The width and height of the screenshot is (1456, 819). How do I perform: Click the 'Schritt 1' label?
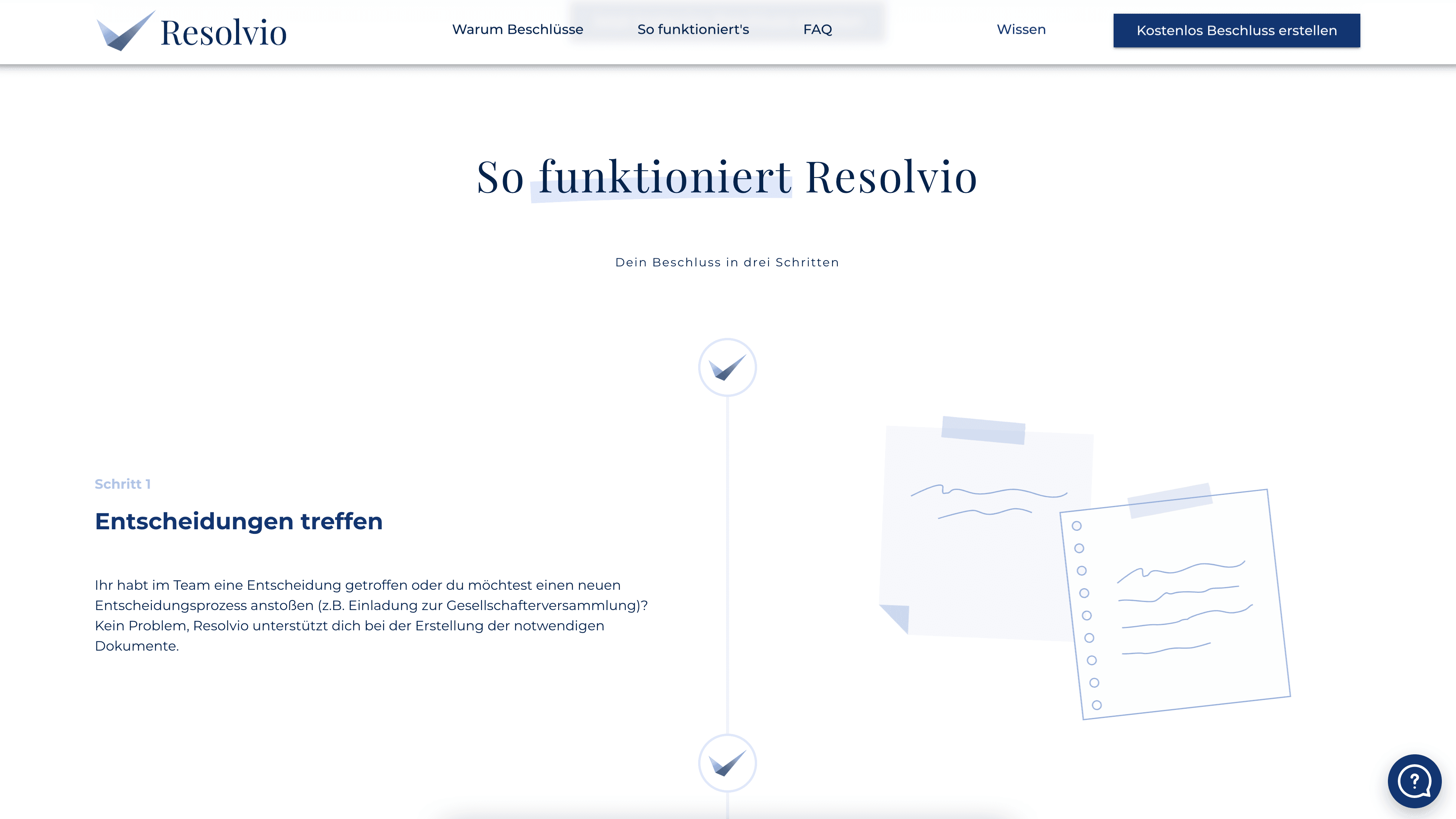pyautogui.click(x=123, y=484)
